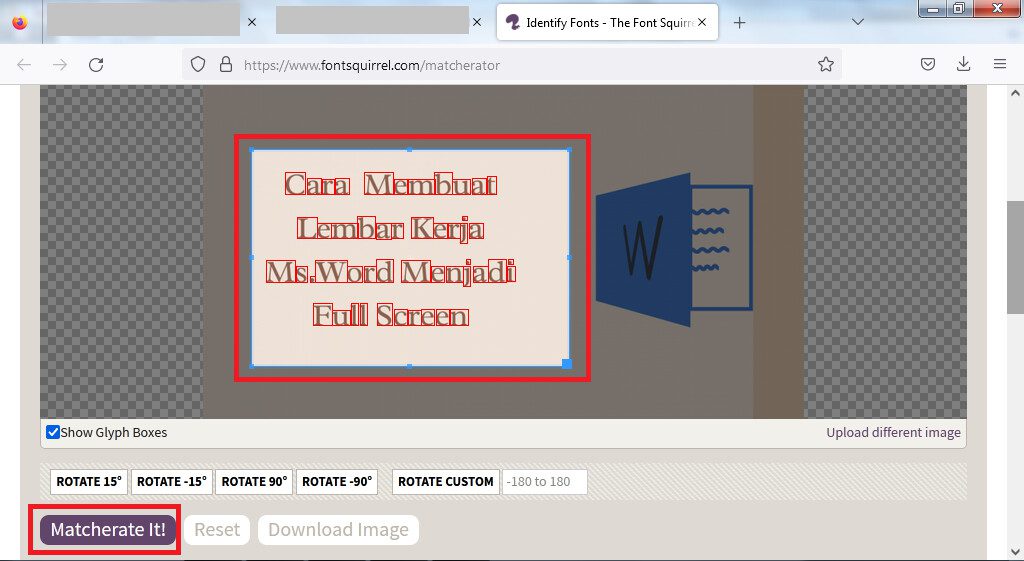
Task: Reload the current page
Action: point(96,65)
